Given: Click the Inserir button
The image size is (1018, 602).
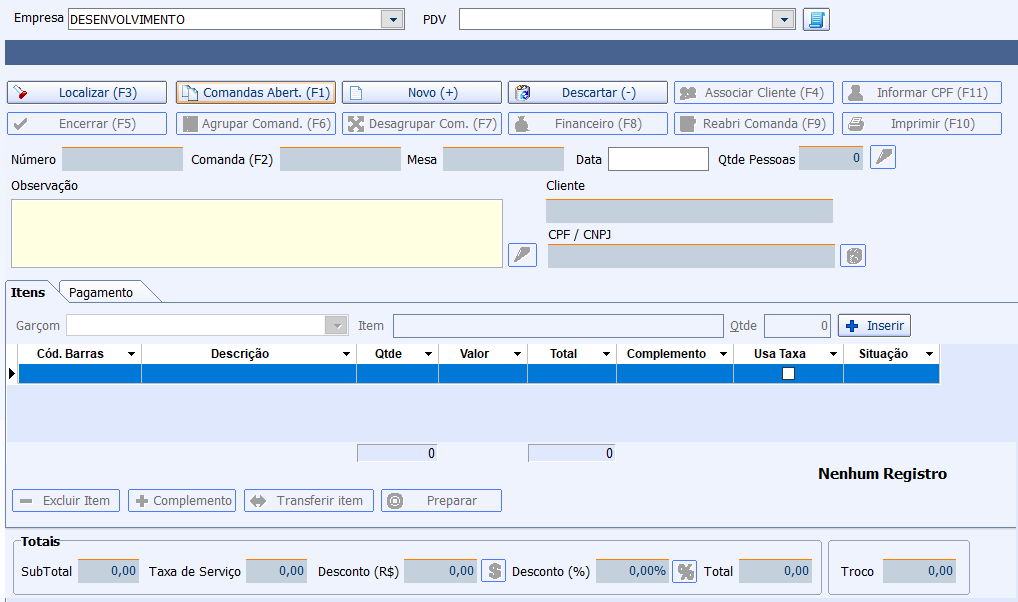Looking at the screenshot, I should pos(874,326).
